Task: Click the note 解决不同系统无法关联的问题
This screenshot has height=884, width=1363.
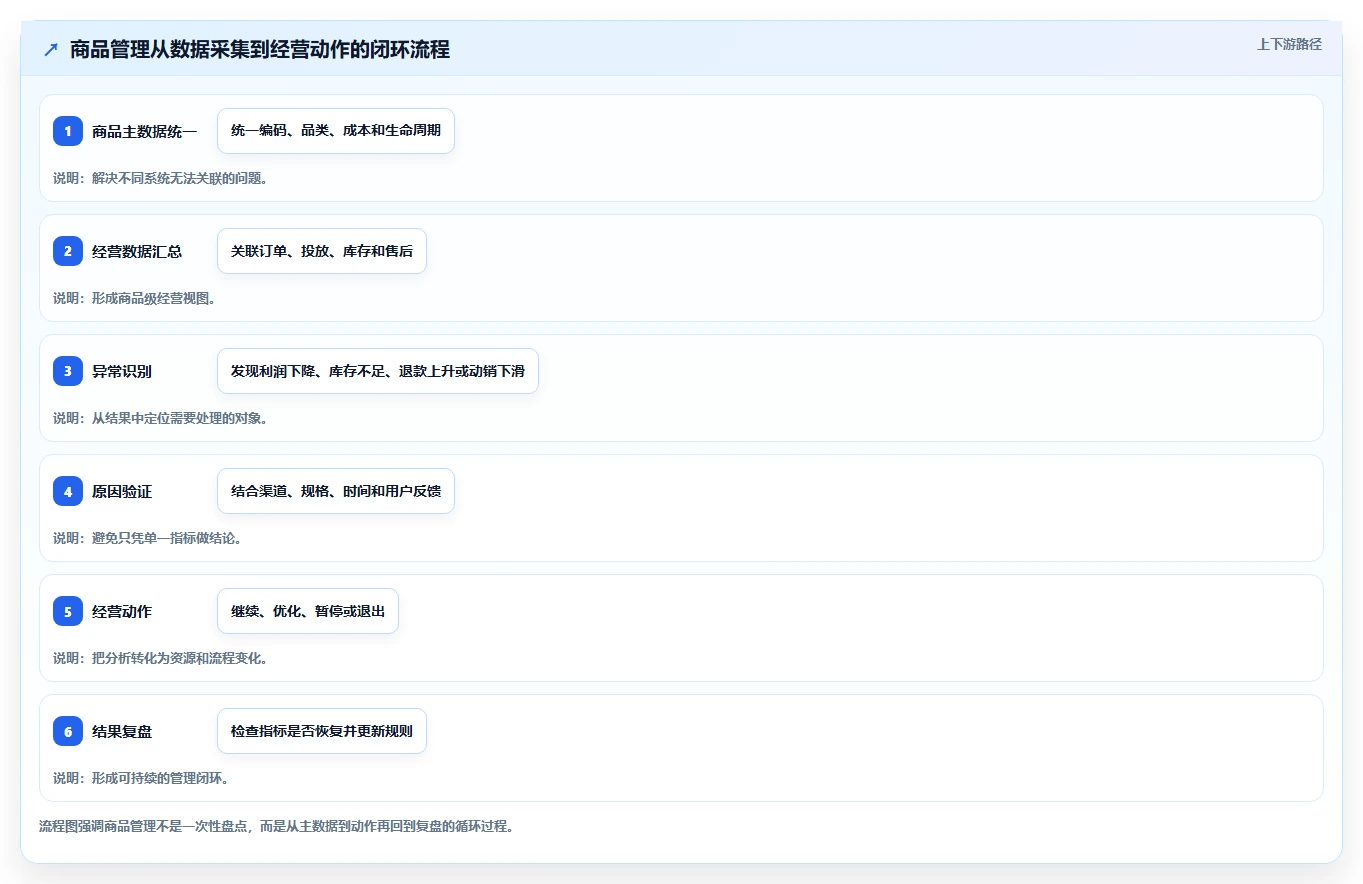Action: click(x=160, y=178)
